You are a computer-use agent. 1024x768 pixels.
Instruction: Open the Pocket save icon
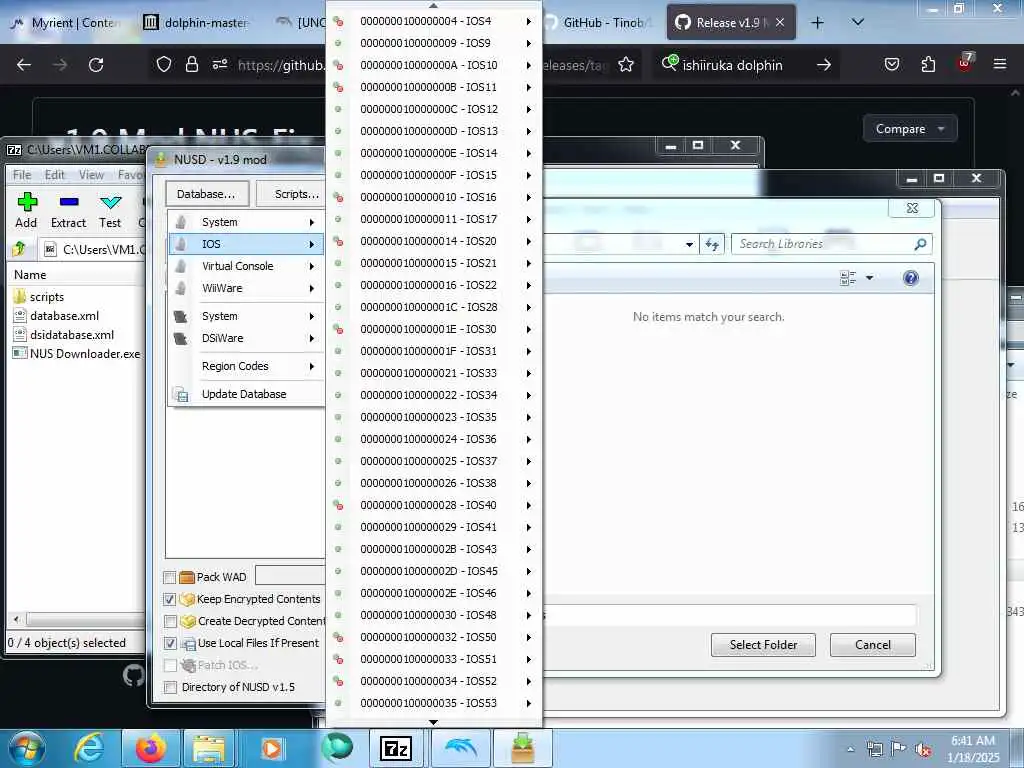[891, 65]
